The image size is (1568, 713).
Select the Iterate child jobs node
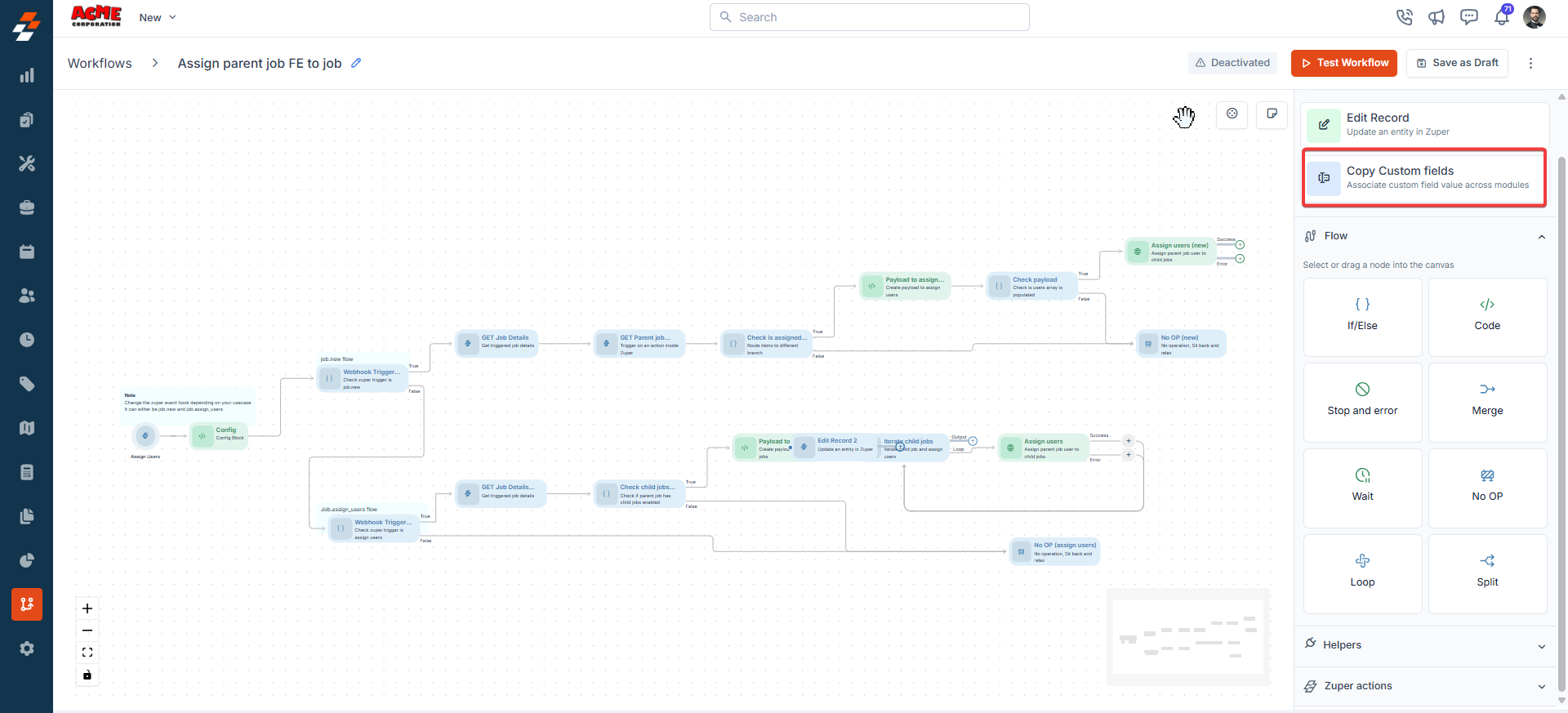(x=913, y=448)
